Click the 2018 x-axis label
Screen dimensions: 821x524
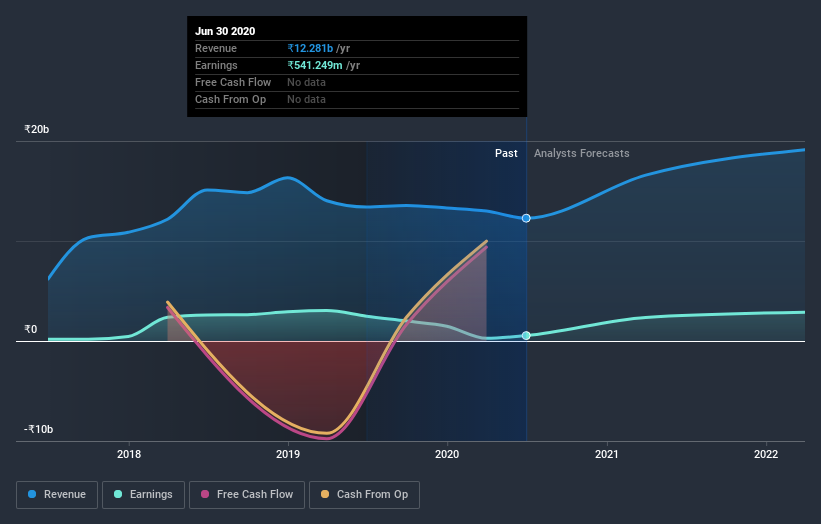point(129,454)
